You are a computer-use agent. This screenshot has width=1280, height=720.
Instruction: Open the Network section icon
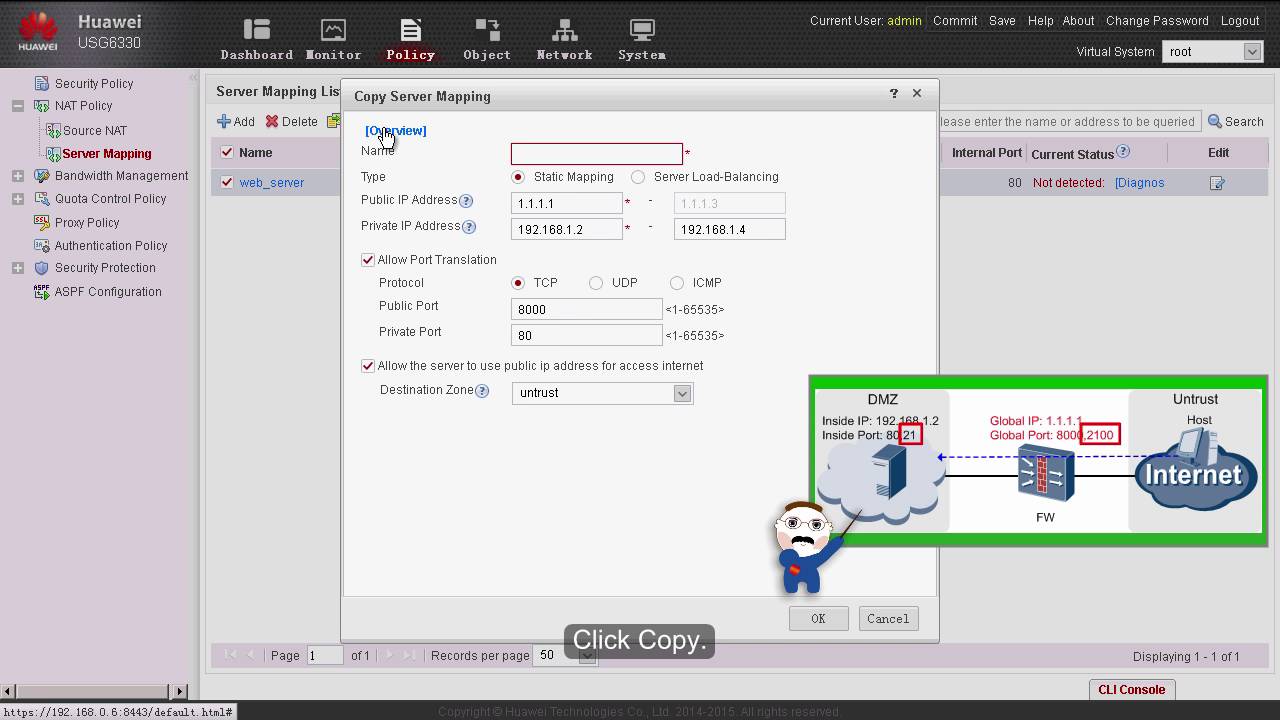[564, 30]
